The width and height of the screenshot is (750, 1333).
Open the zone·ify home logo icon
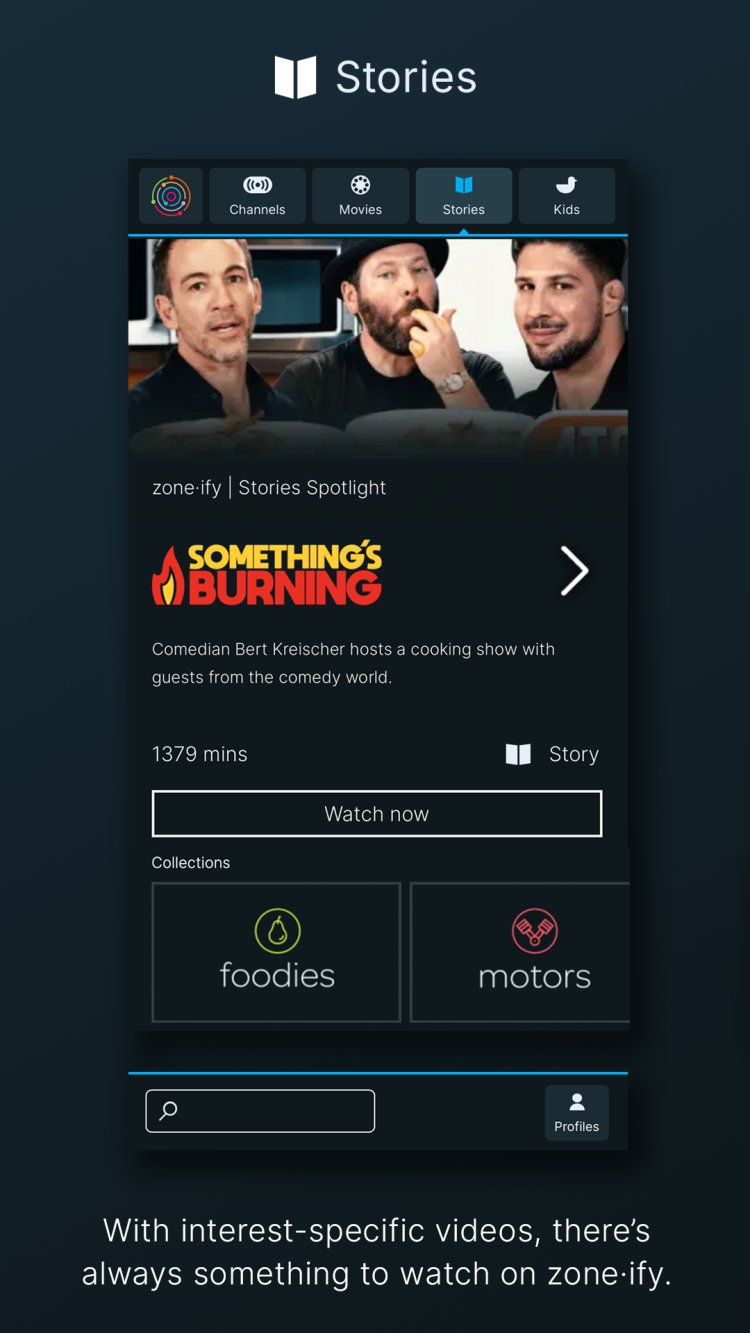(171, 196)
